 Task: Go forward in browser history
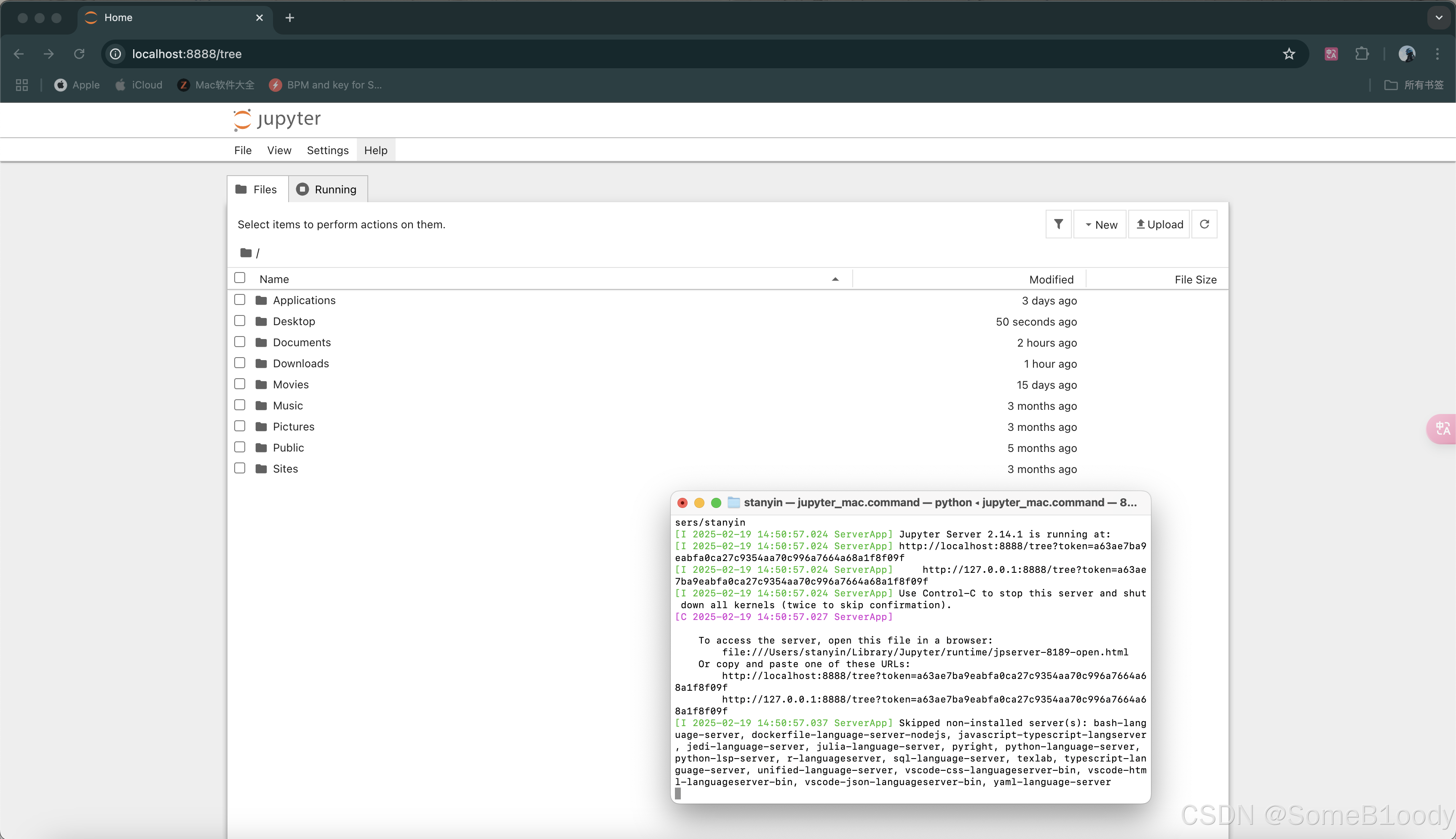[x=49, y=53]
